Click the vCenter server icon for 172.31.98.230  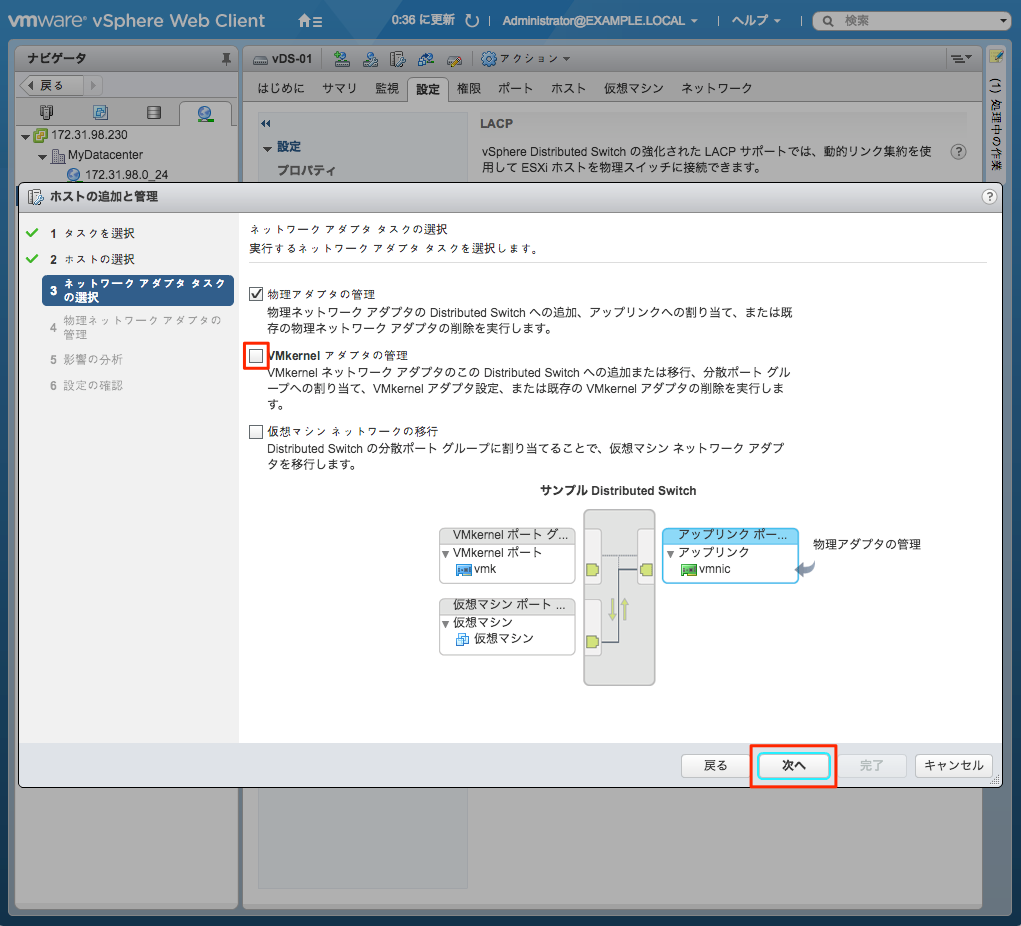coord(40,135)
